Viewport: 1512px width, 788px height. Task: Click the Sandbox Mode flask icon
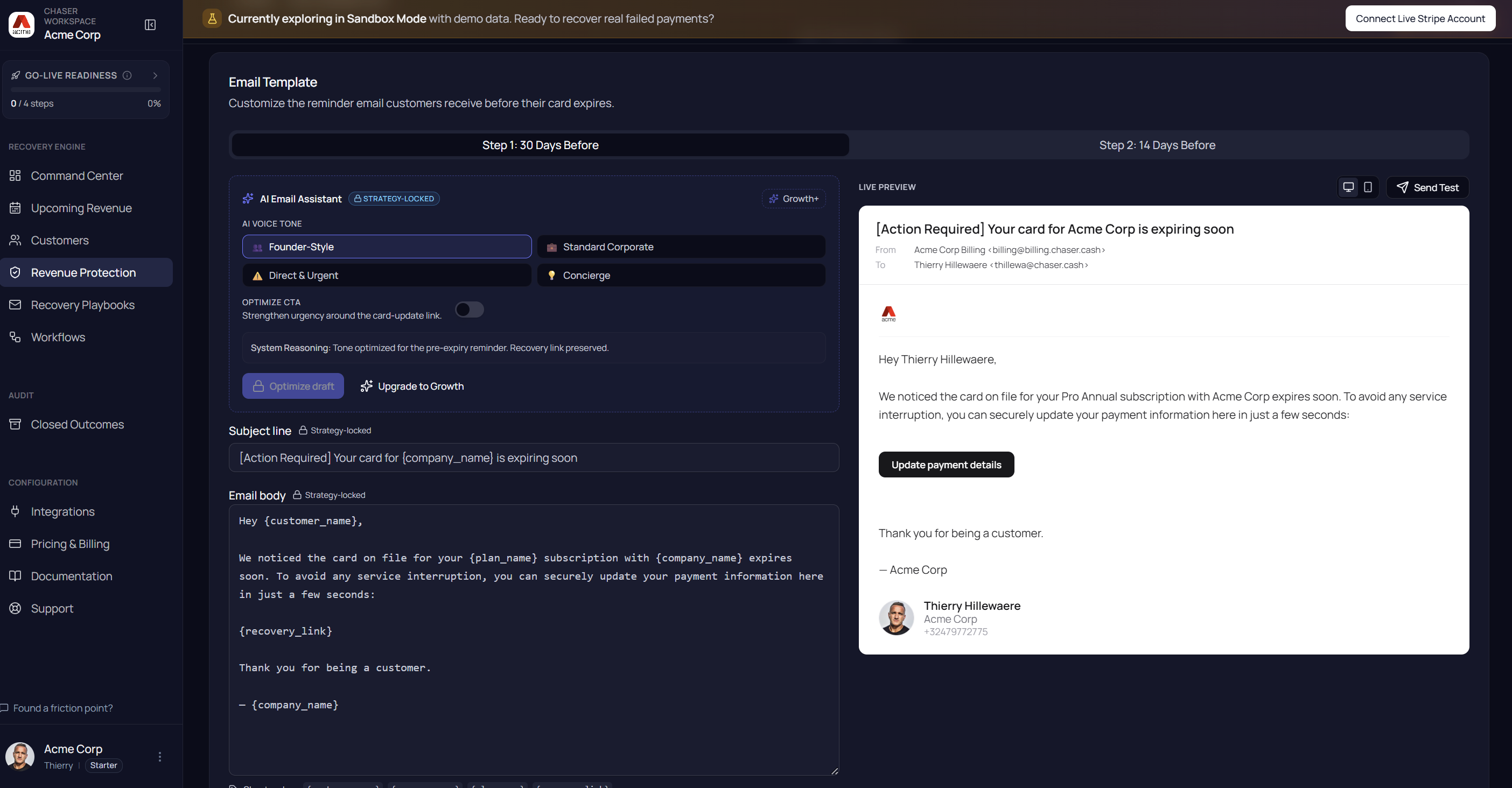[212, 18]
